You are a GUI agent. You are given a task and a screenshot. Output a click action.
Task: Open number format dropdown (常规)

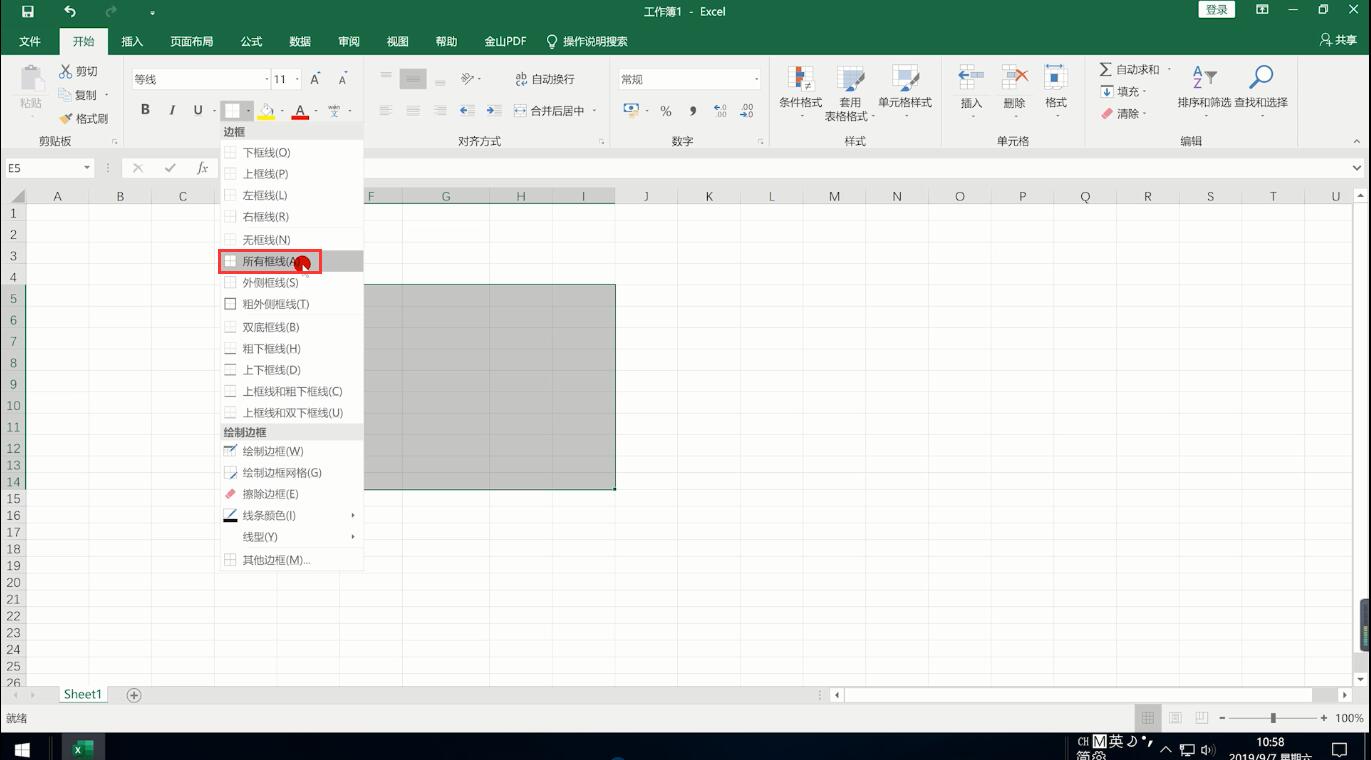click(x=756, y=79)
